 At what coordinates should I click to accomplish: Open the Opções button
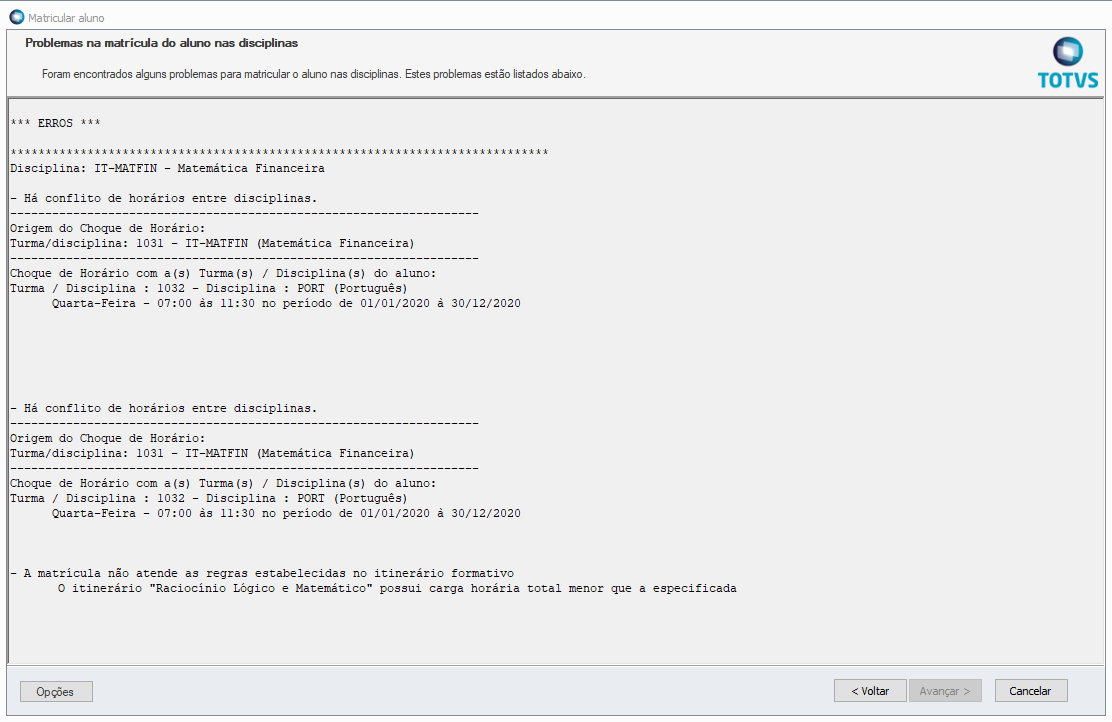pyautogui.click(x=56, y=691)
